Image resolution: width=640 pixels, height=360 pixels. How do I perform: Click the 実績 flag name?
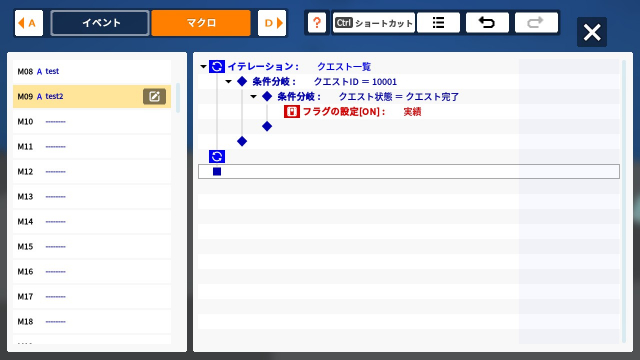tap(412, 112)
